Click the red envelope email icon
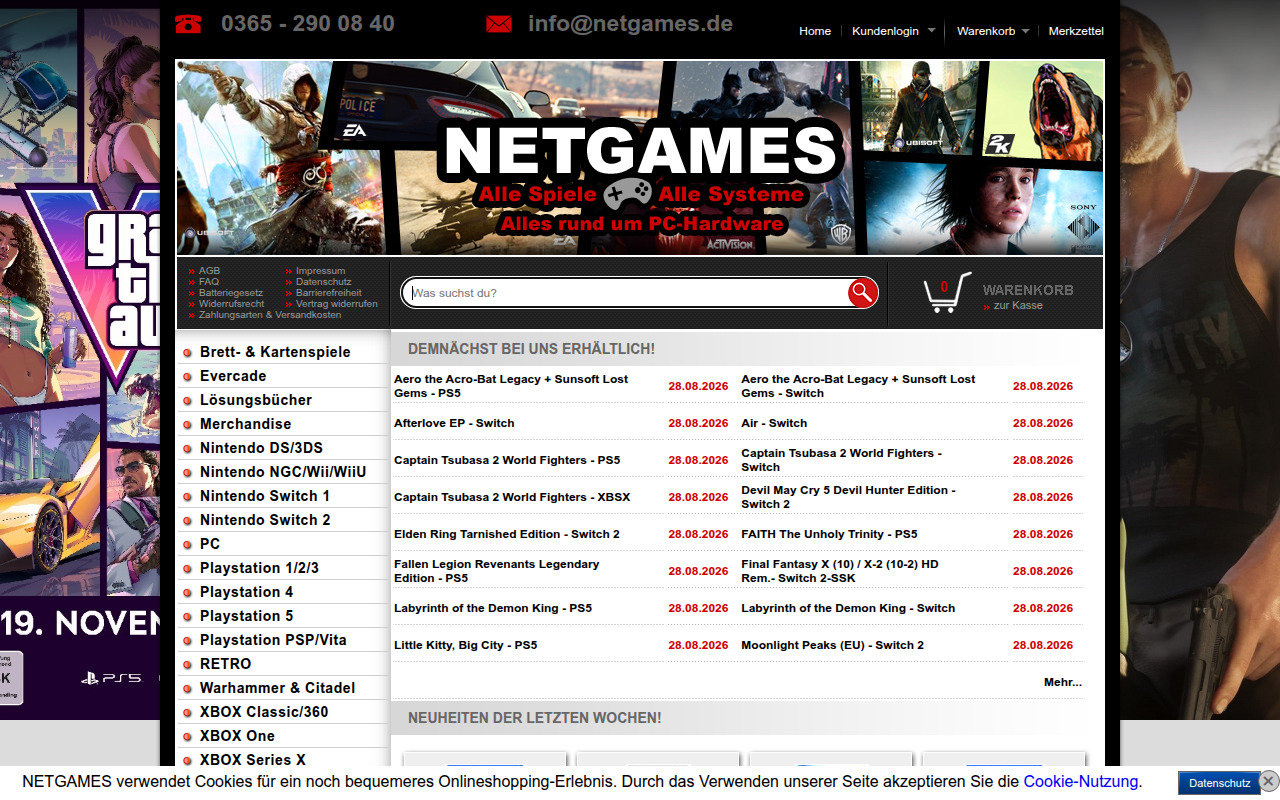The image size is (1280, 800). pos(499,24)
